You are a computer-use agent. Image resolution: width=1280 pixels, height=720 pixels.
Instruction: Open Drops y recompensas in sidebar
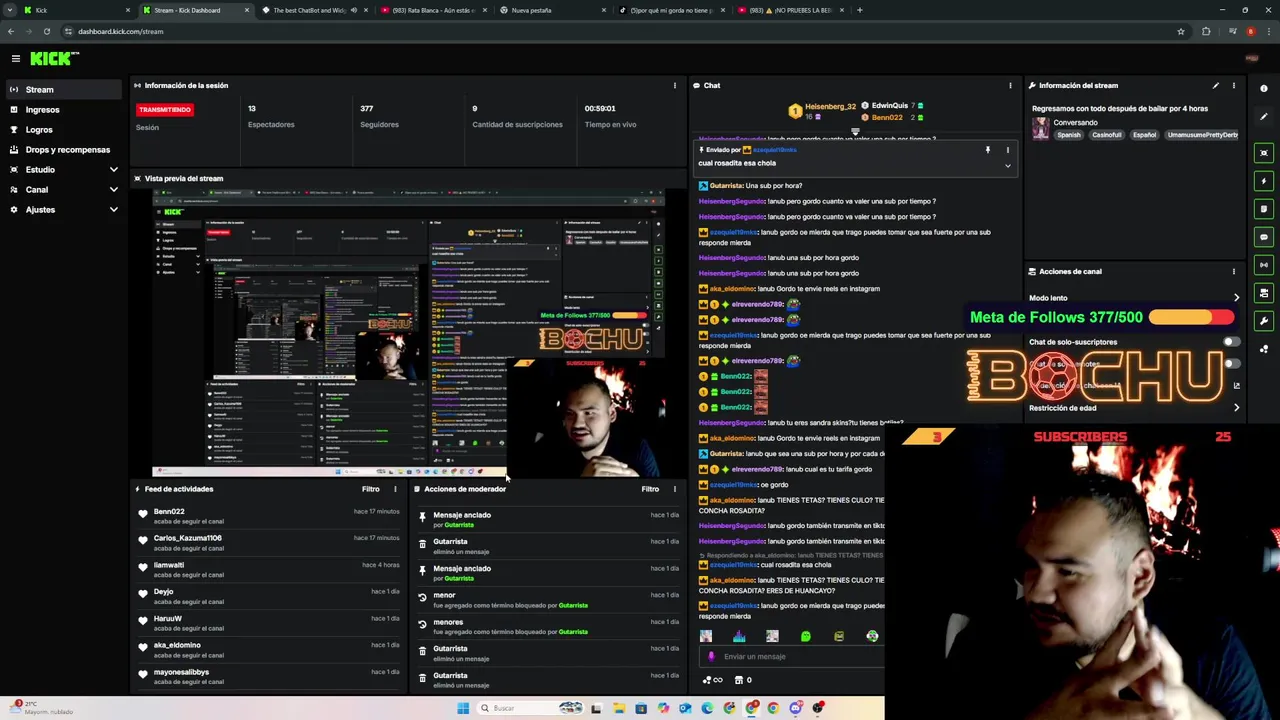coord(62,149)
